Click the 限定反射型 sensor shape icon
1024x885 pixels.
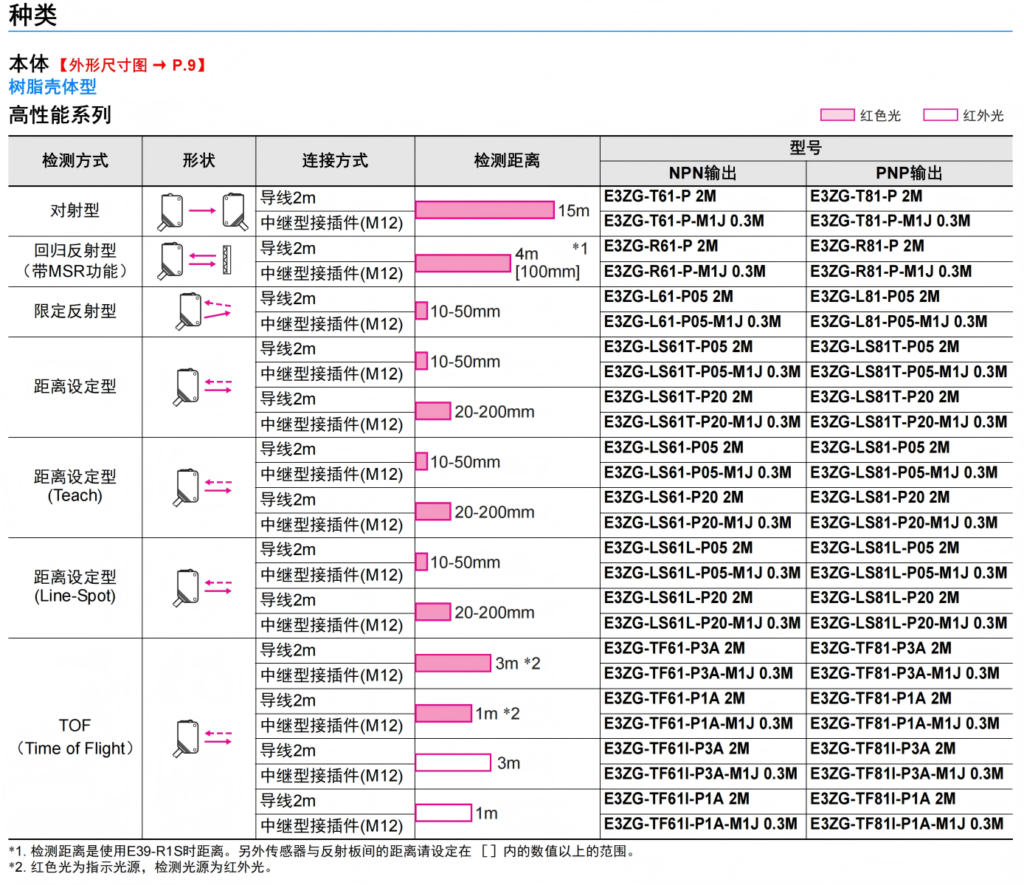pos(200,311)
